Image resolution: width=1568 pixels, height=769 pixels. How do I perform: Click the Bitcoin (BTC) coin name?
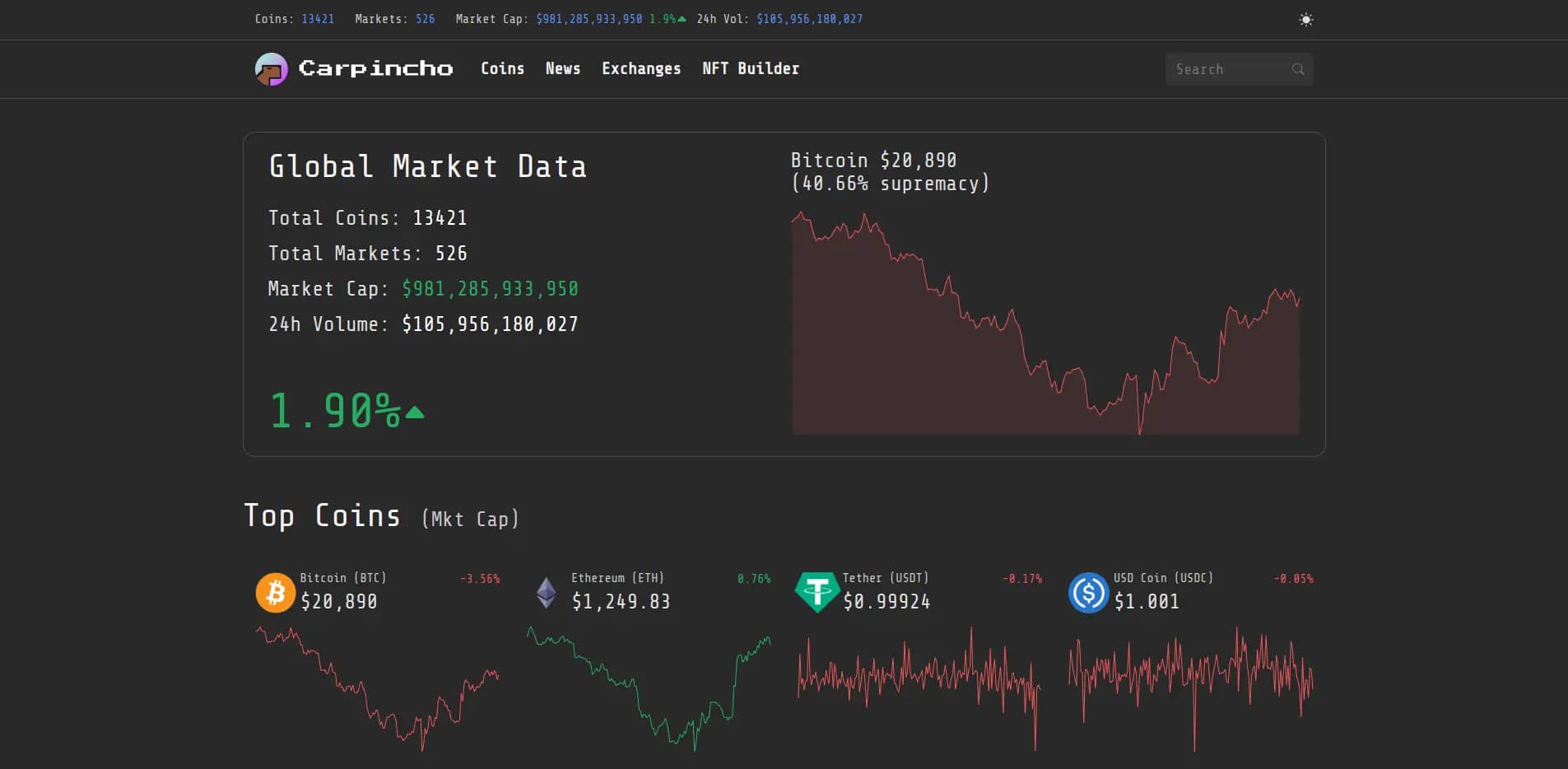point(342,578)
